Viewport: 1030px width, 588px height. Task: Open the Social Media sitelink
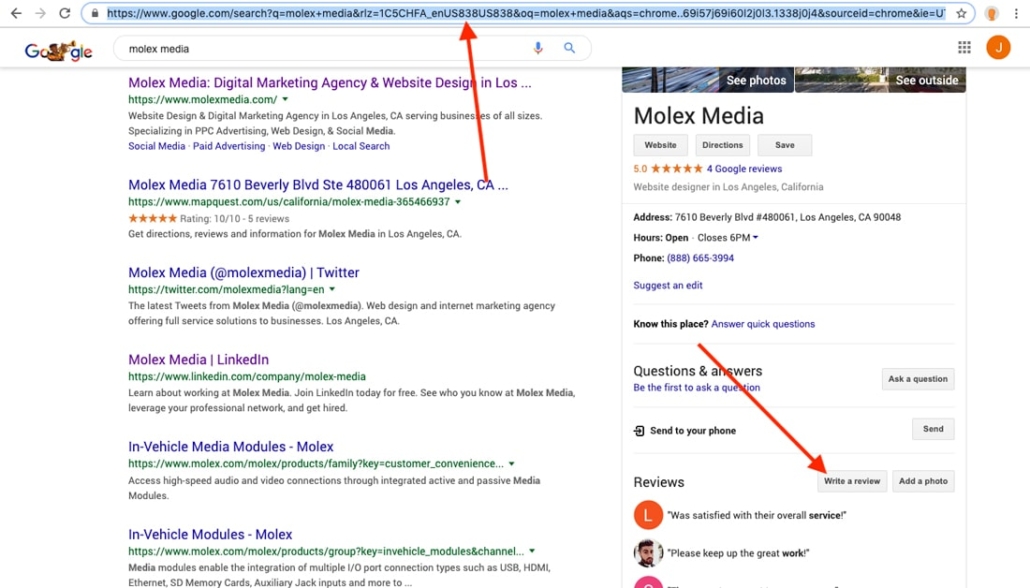[156, 146]
